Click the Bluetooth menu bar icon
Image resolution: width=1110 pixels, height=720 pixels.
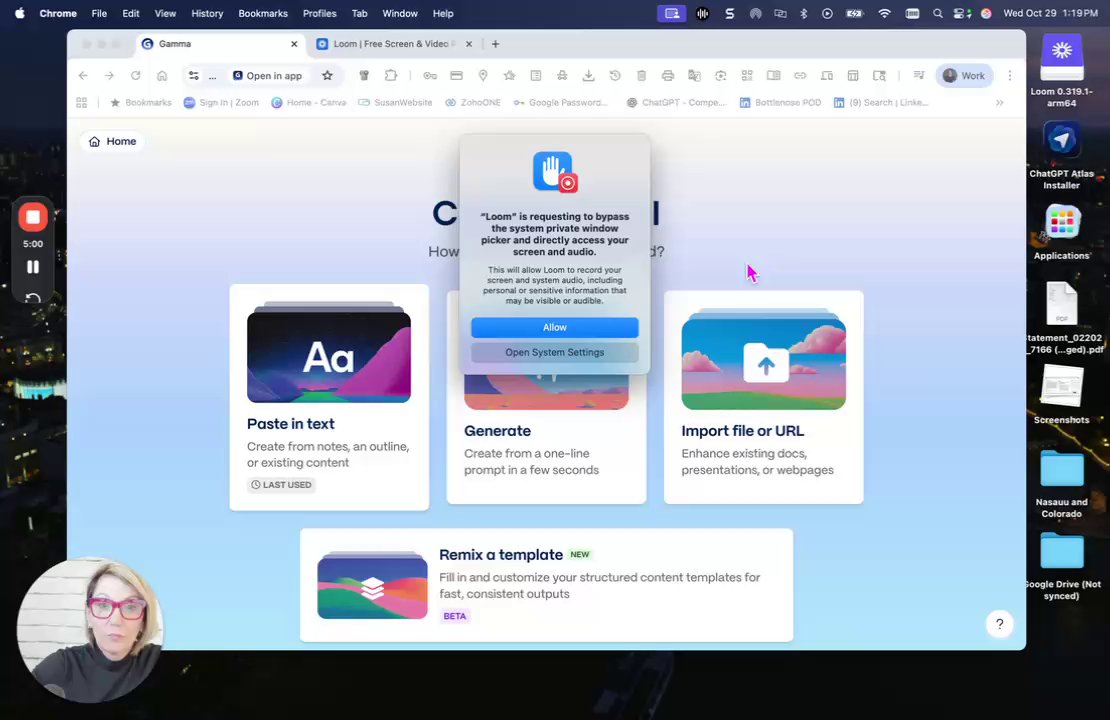click(x=803, y=13)
